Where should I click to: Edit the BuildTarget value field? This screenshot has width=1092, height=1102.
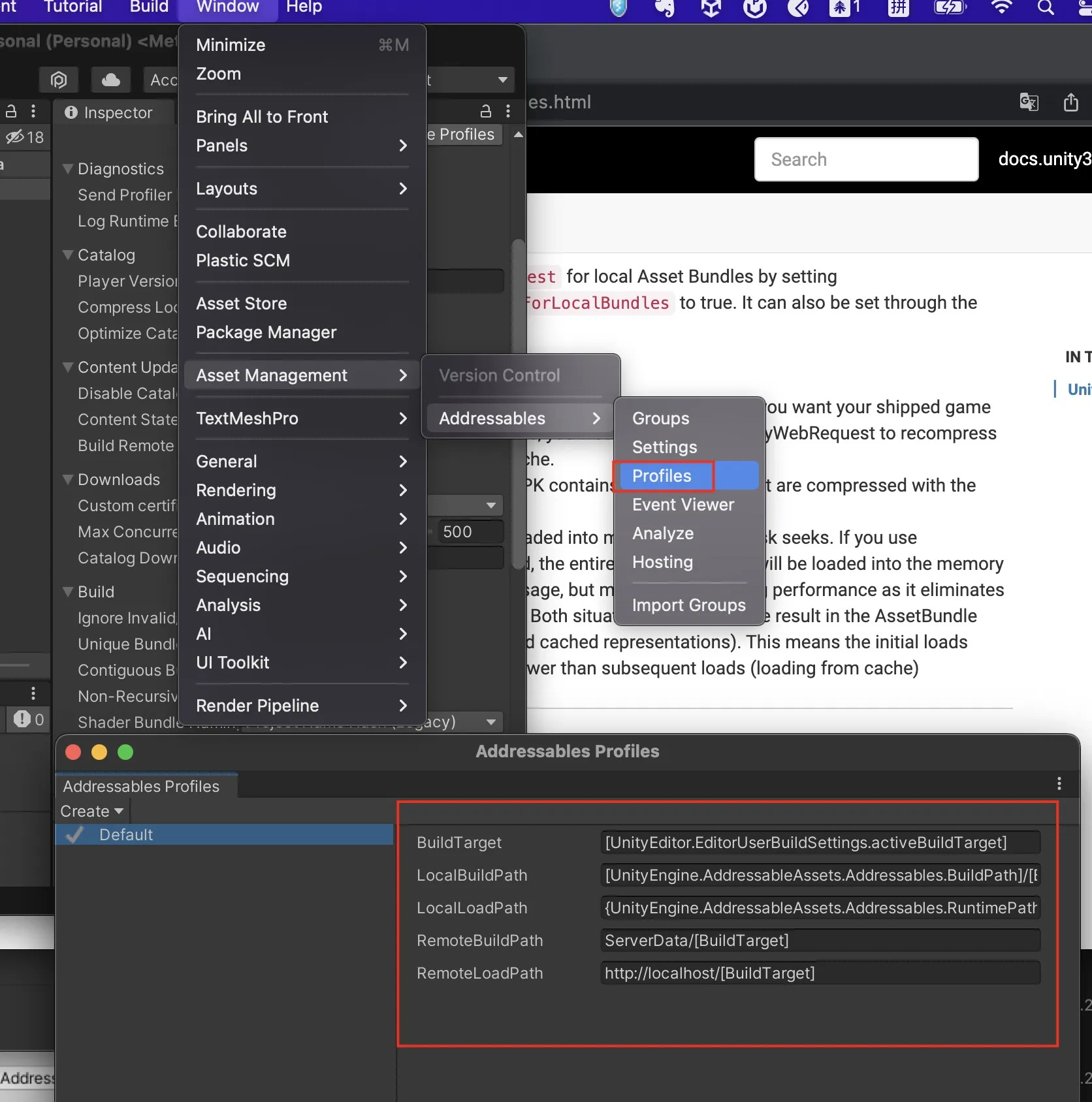pos(820,843)
